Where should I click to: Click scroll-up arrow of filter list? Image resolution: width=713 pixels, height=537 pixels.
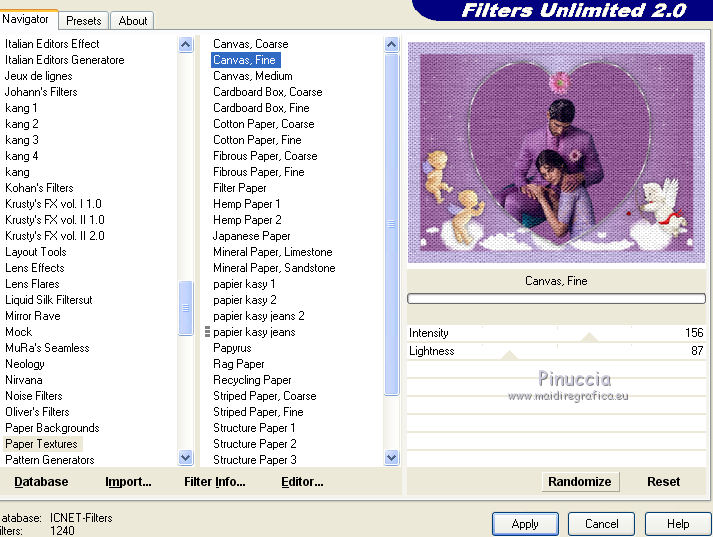(x=392, y=45)
